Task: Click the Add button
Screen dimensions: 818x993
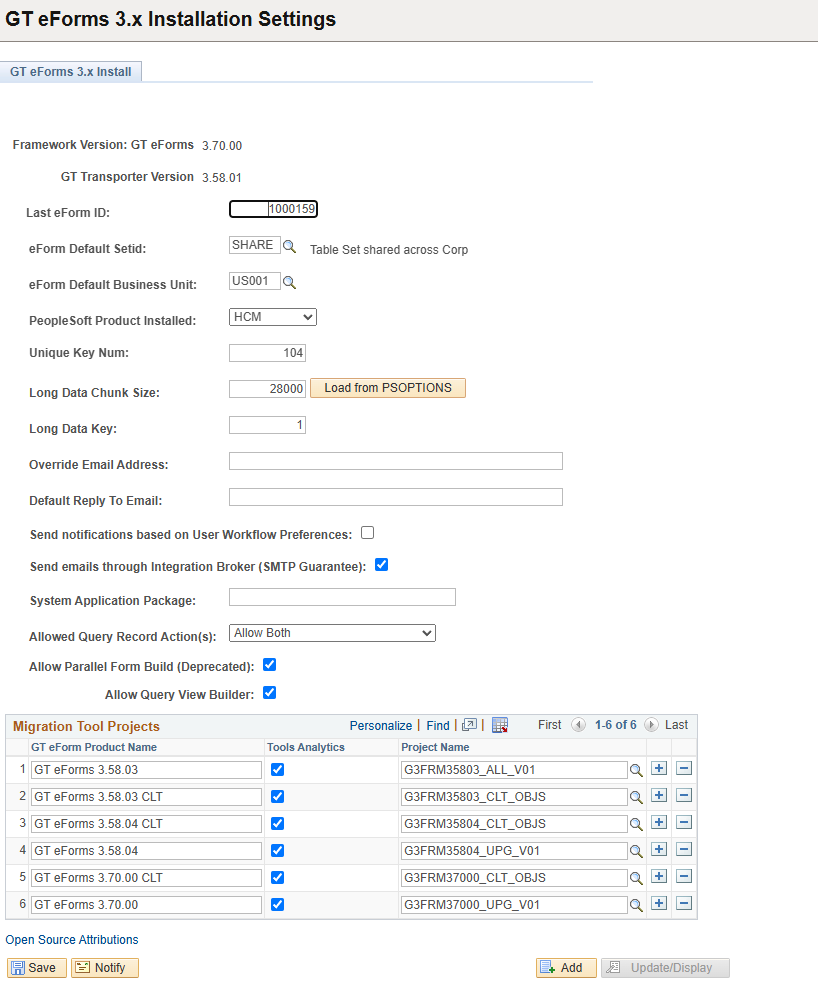Action: (x=566, y=968)
